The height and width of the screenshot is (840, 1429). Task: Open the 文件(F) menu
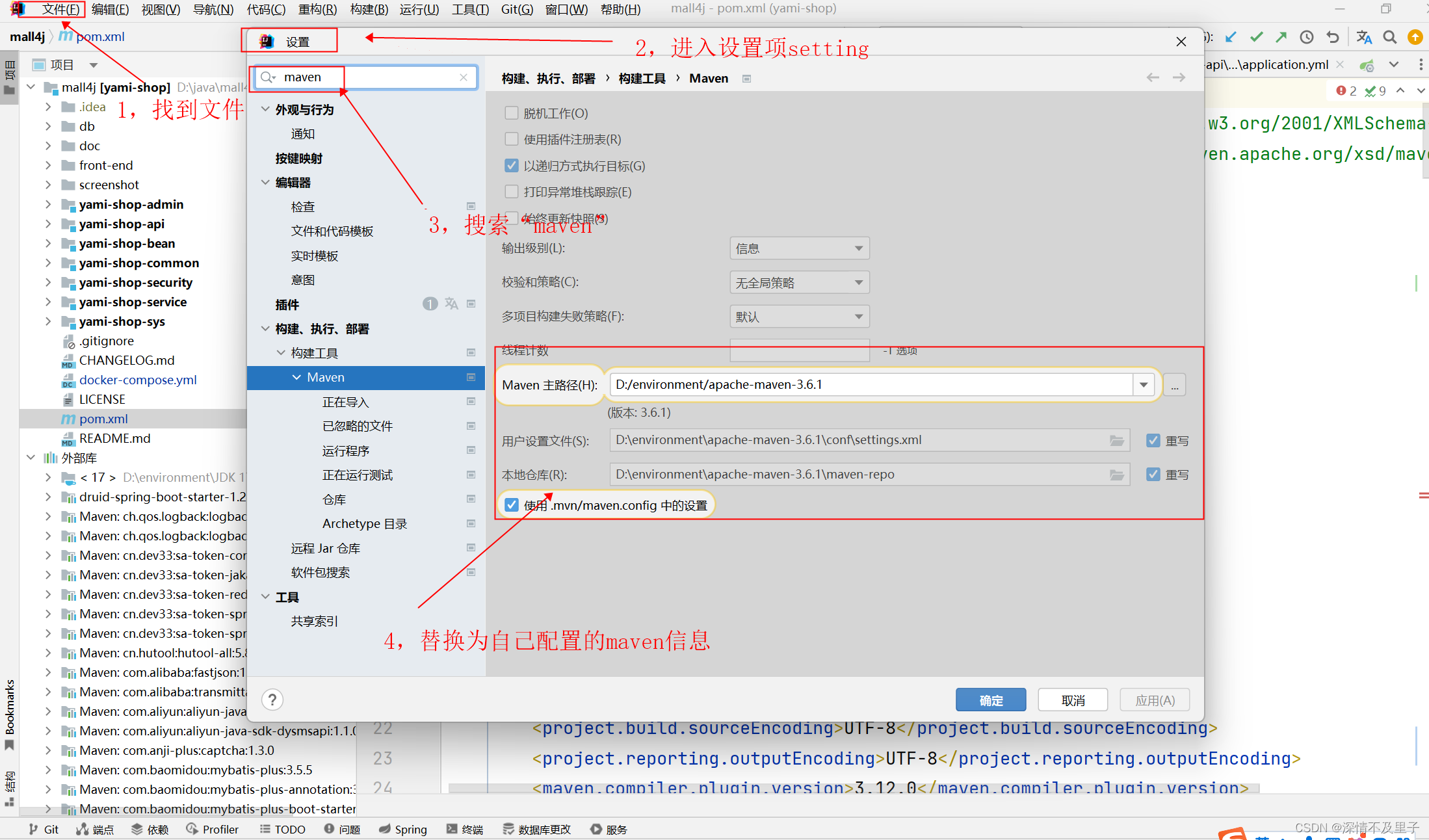pyautogui.click(x=60, y=9)
